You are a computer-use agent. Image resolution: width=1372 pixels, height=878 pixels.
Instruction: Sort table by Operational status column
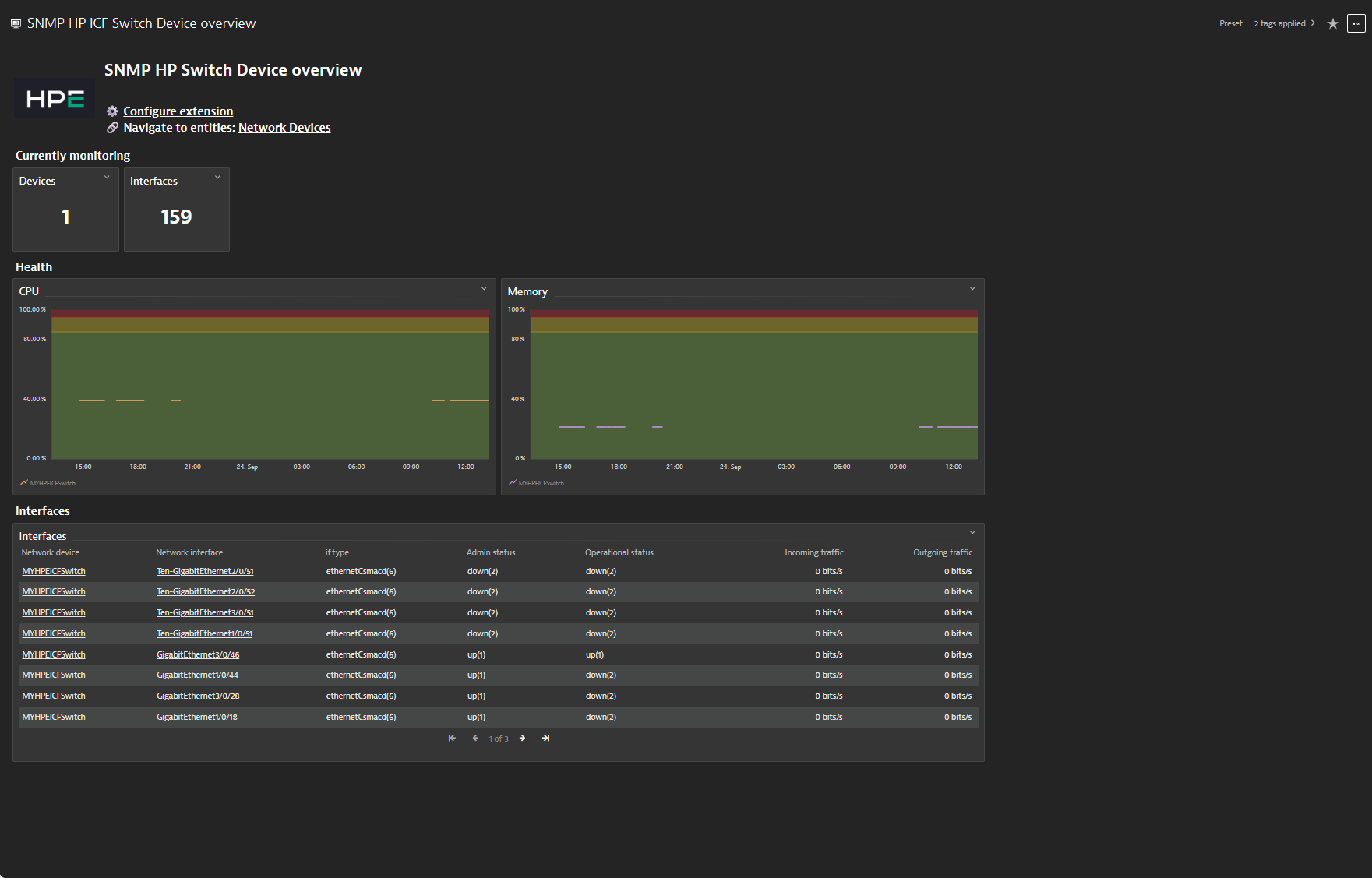click(x=619, y=553)
